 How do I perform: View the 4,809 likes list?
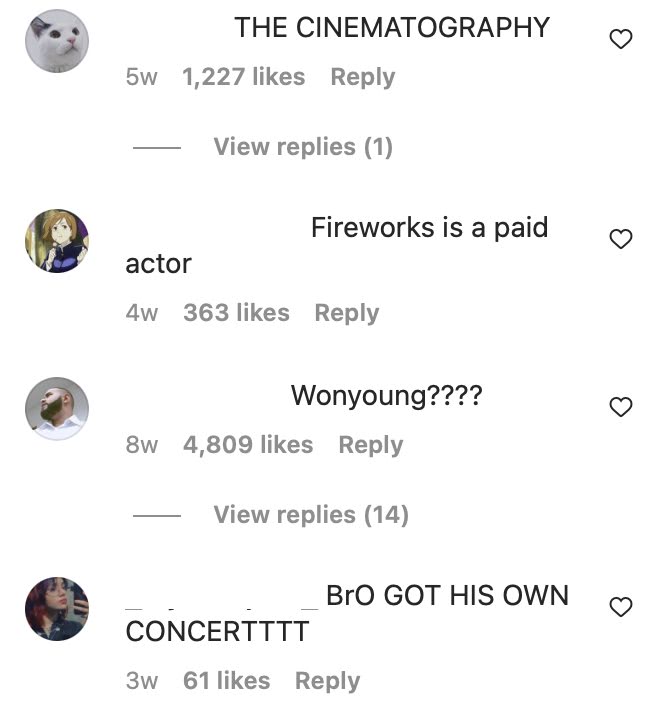pos(248,444)
